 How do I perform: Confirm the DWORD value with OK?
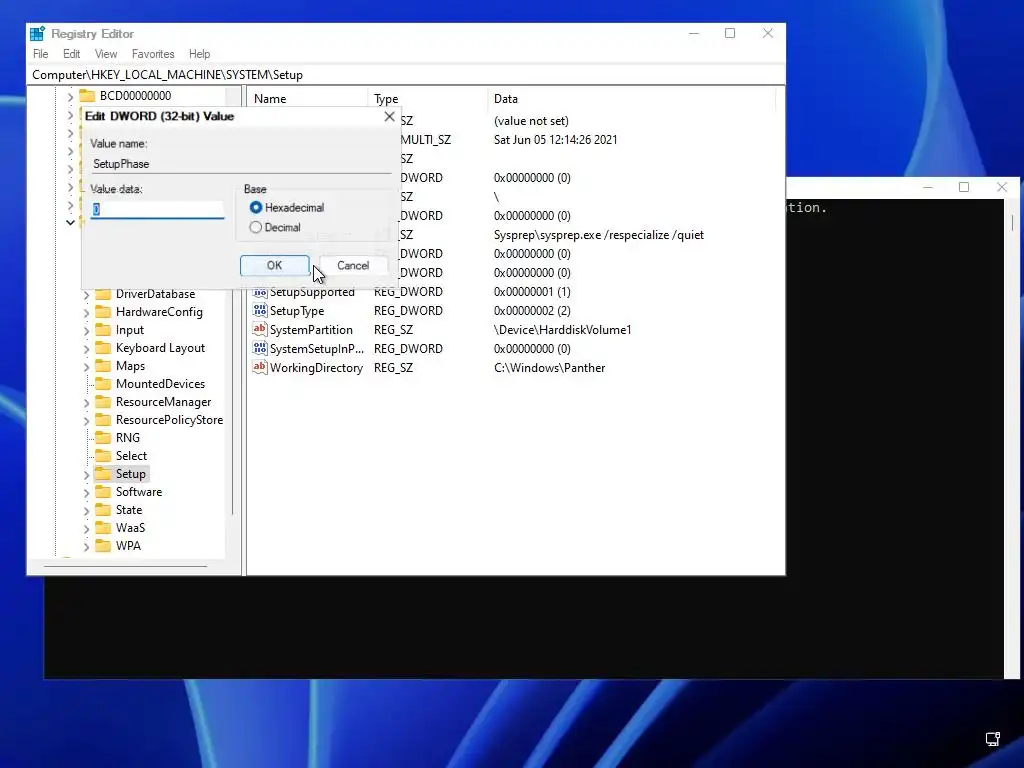tap(274, 266)
